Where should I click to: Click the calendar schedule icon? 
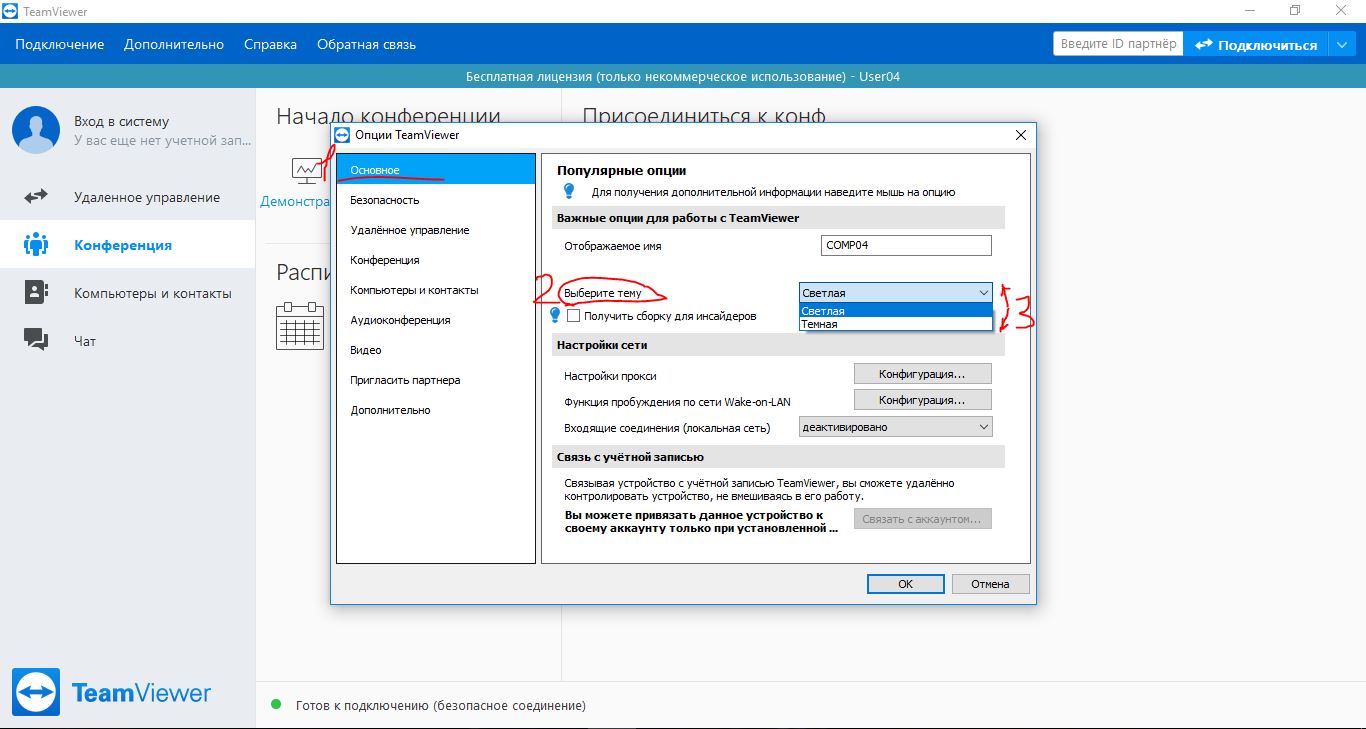click(x=300, y=325)
